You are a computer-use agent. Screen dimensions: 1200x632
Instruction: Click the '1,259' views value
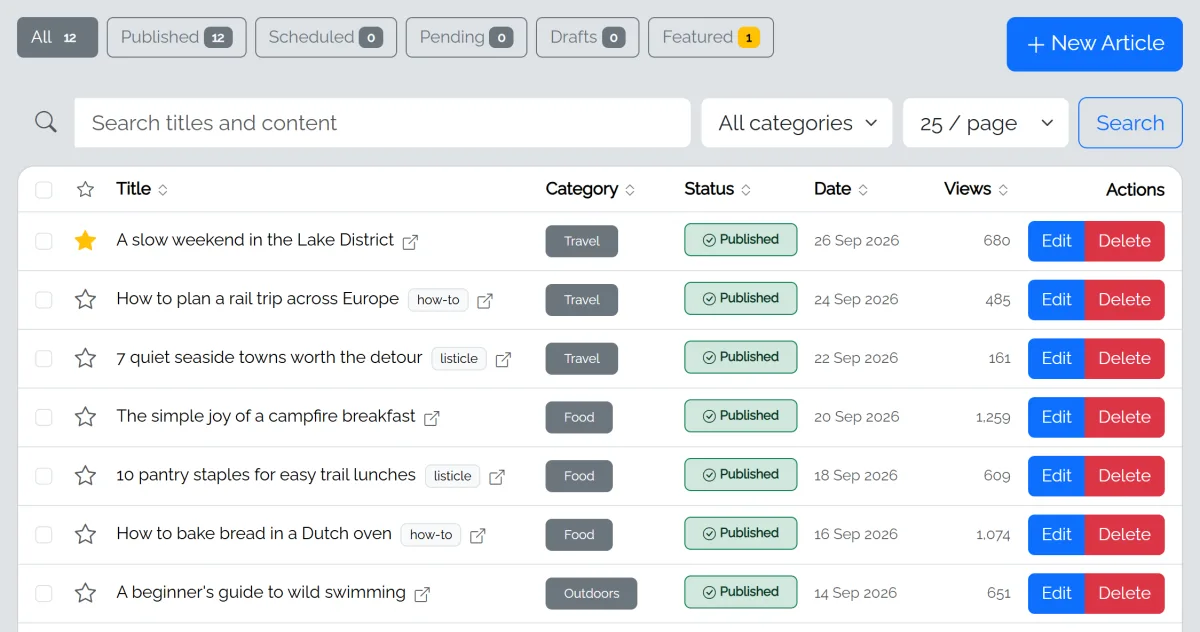[x=993, y=417]
